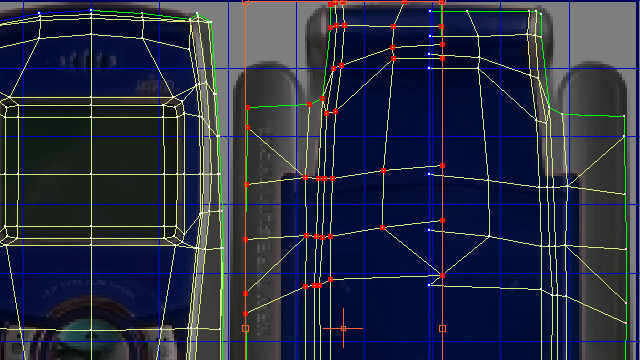
Task: Select the topmost red vertex on left orange edge below green line
Action: [248, 128]
